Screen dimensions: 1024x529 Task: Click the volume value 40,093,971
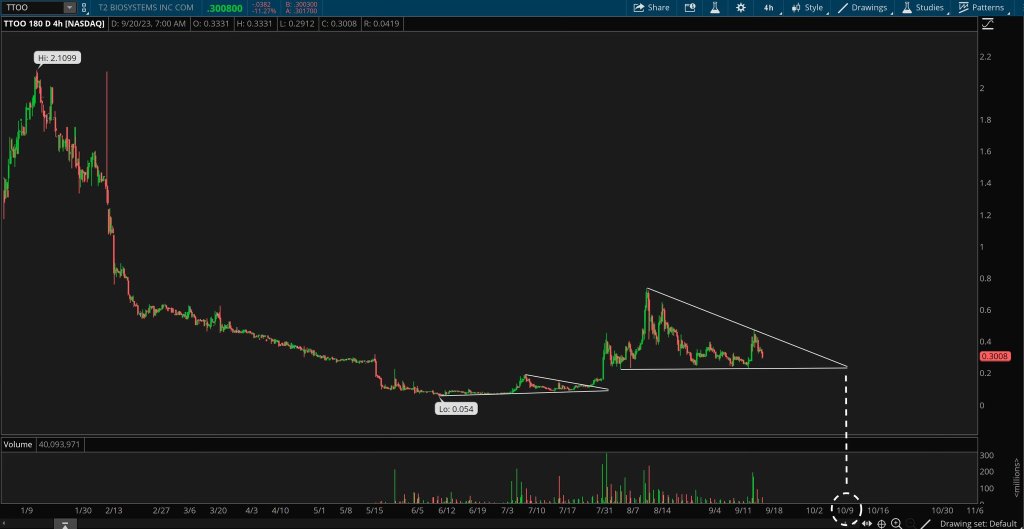click(59, 444)
